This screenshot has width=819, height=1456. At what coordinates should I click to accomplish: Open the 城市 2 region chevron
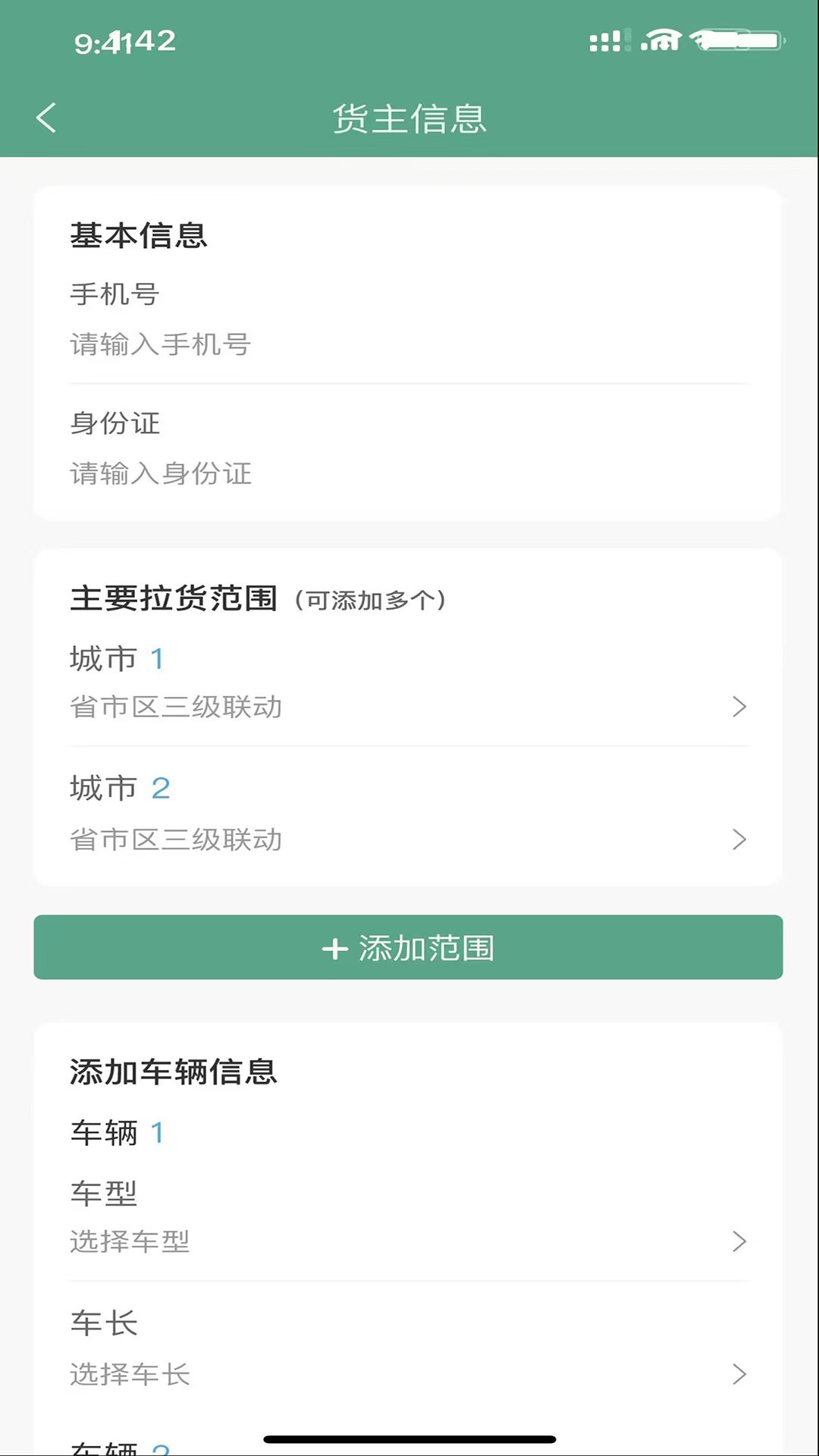[739, 839]
